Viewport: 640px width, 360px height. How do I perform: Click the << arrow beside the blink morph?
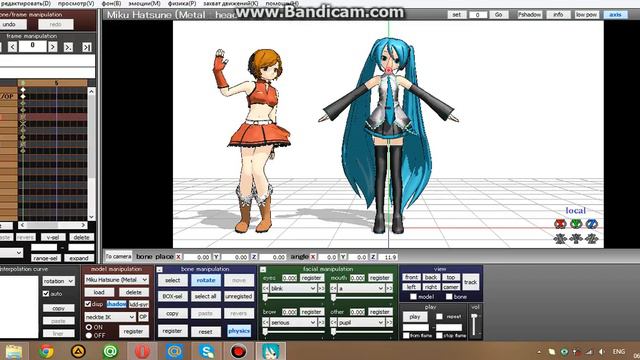pos(265,289)
